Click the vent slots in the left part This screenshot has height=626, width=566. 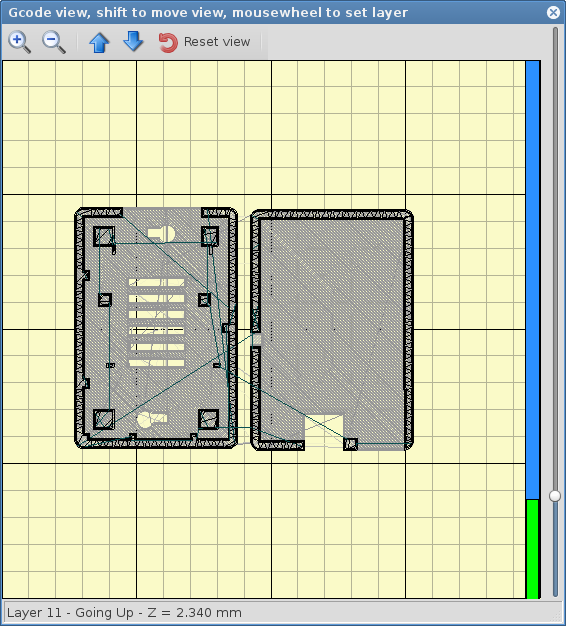tap(156, 323)
